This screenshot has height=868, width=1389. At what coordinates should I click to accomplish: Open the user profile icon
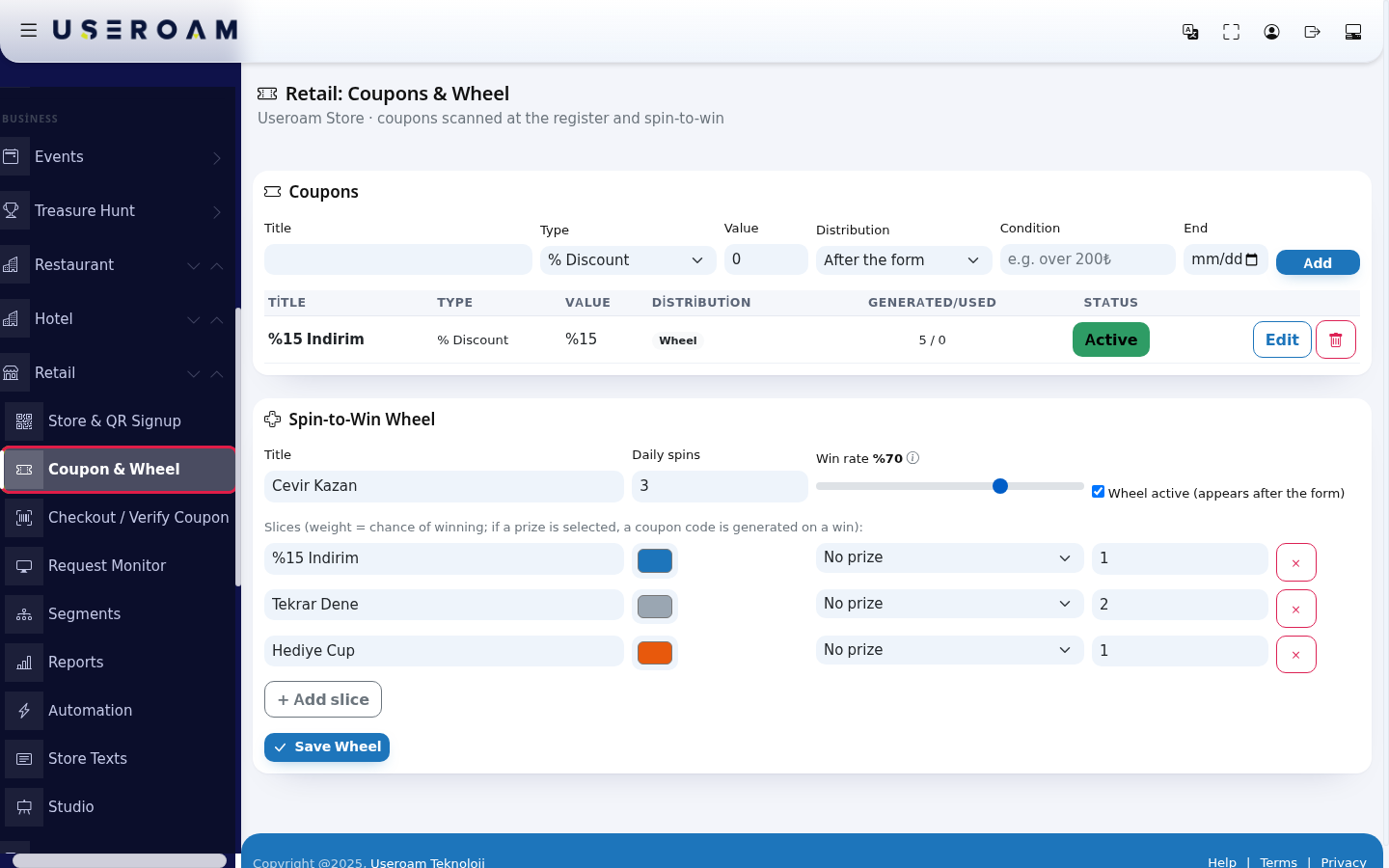[x=1271, y=32]
